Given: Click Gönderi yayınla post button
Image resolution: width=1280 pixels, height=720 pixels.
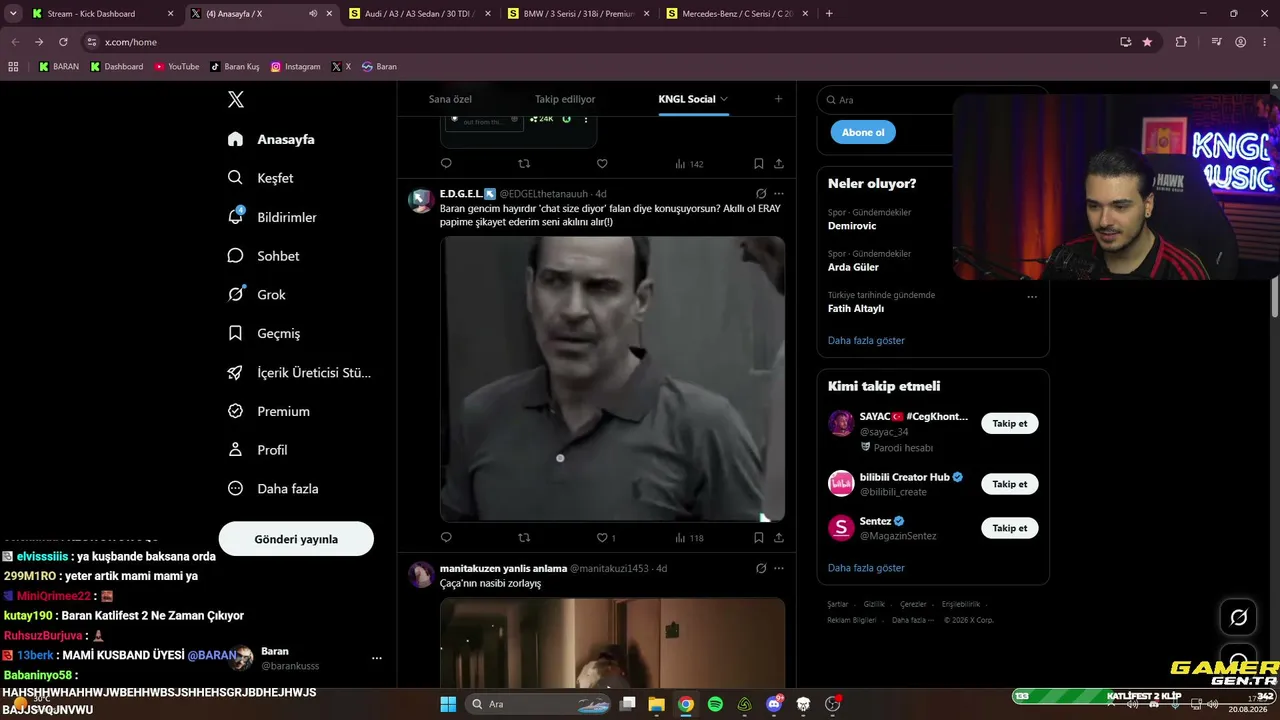Looking at the screenshot, I should (296, 539).
